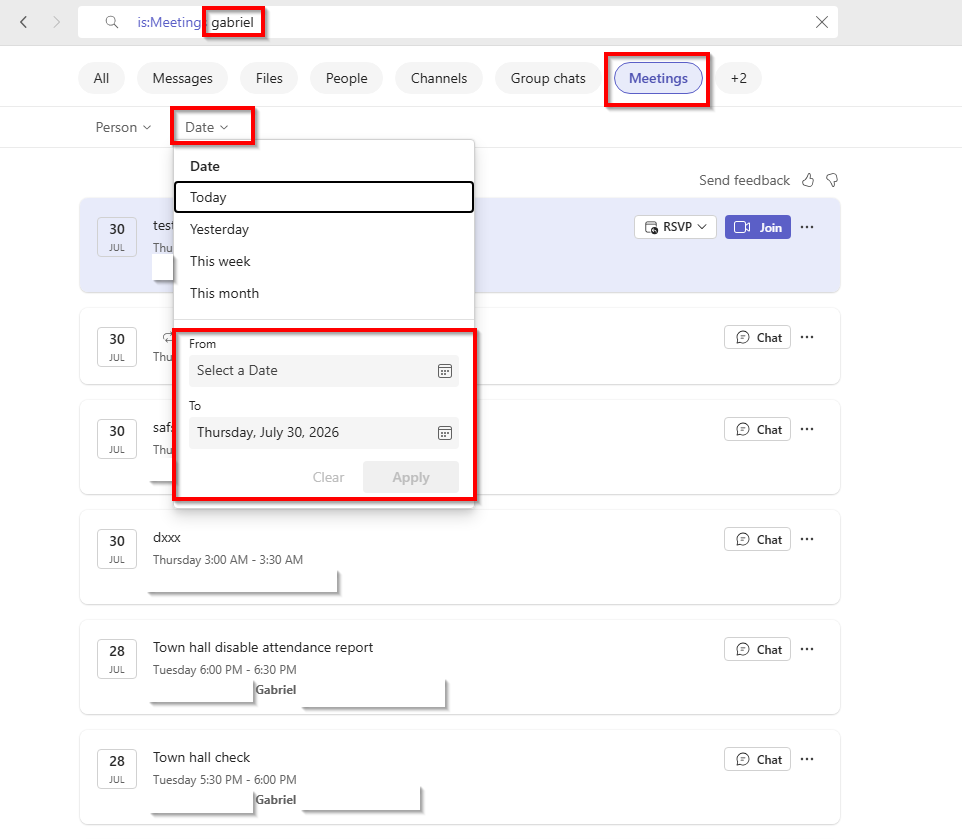Open the dxxx meeting result
Viewport: 962px width, 839px height.
tap(460, 557)
